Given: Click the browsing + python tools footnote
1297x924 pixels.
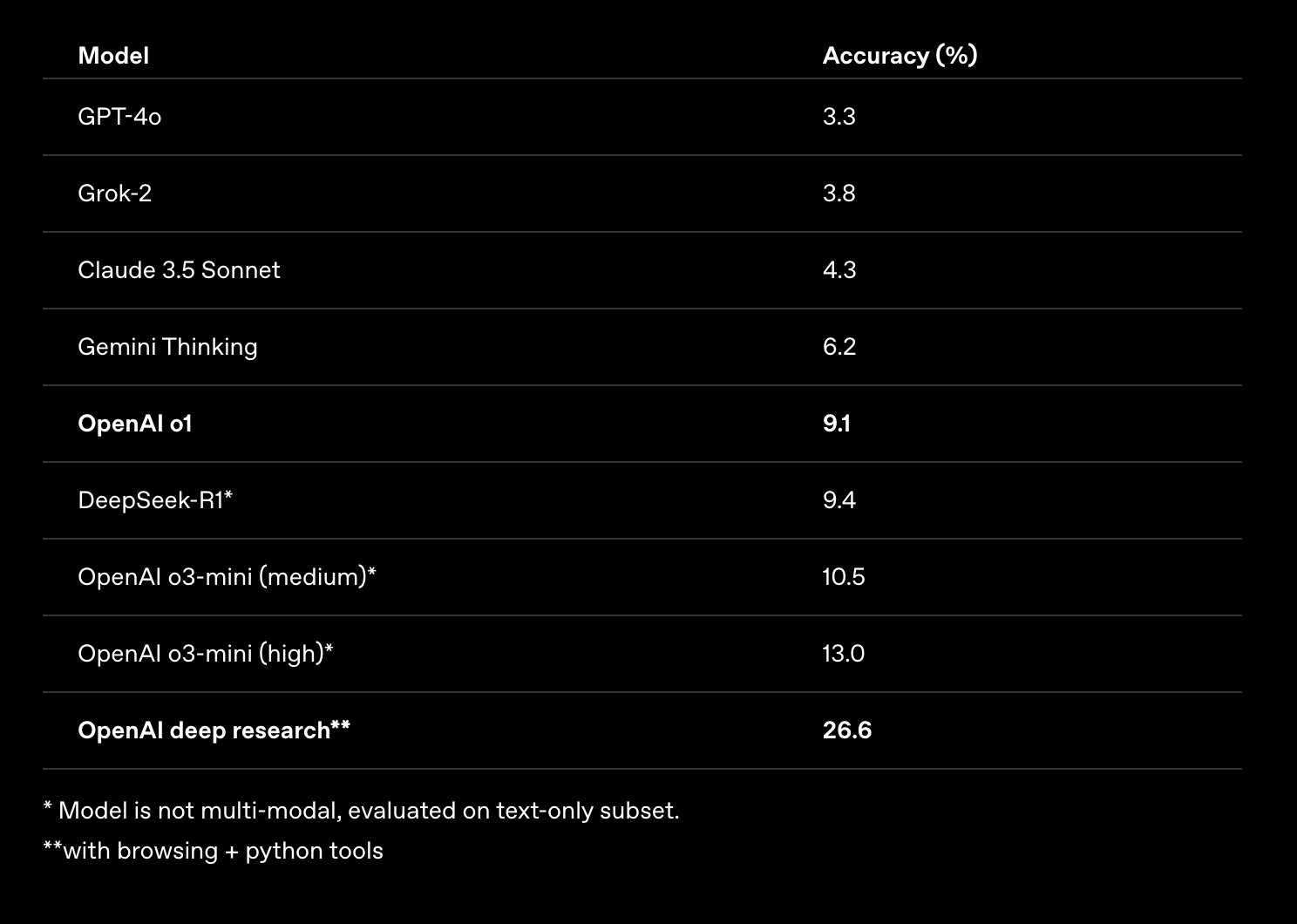Looking at the screenshot, I should [x=214, y=851].
